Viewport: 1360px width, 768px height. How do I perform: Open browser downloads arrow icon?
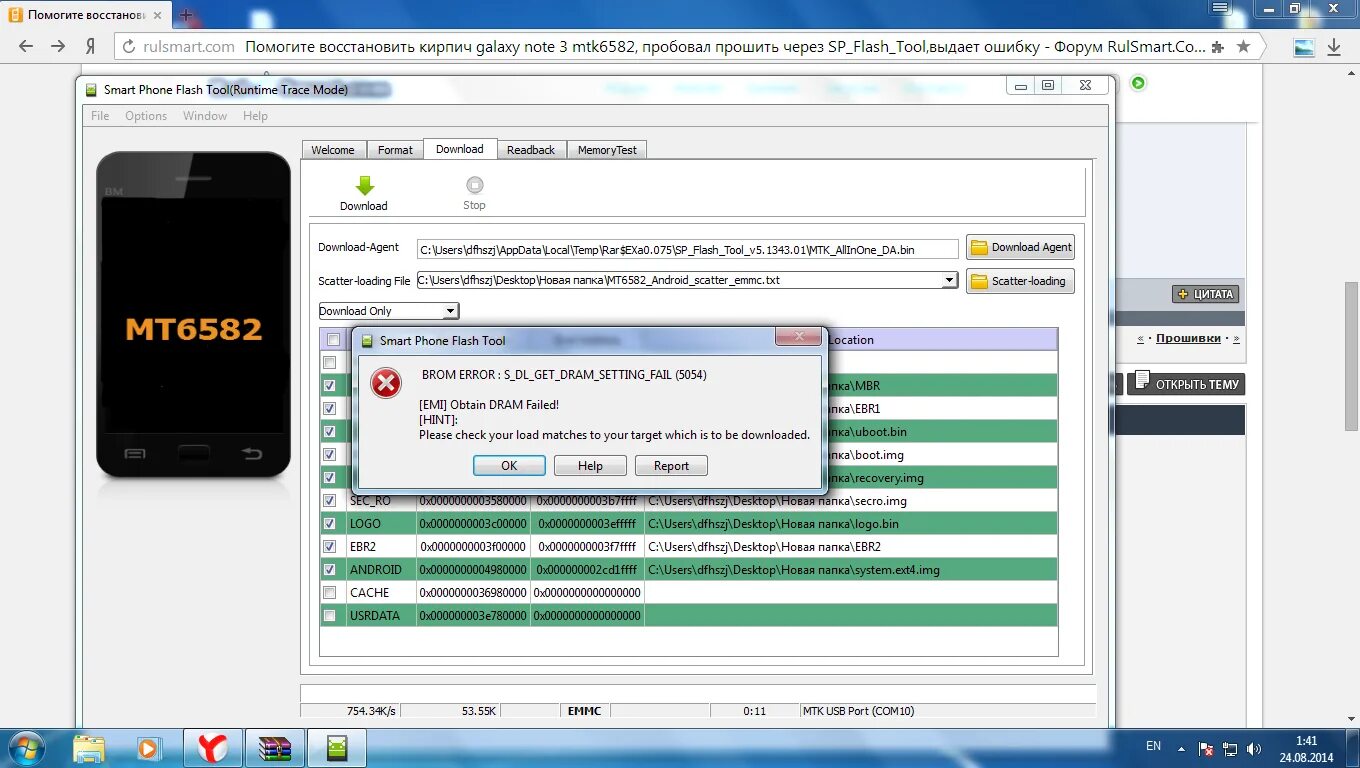(1334, 47)
